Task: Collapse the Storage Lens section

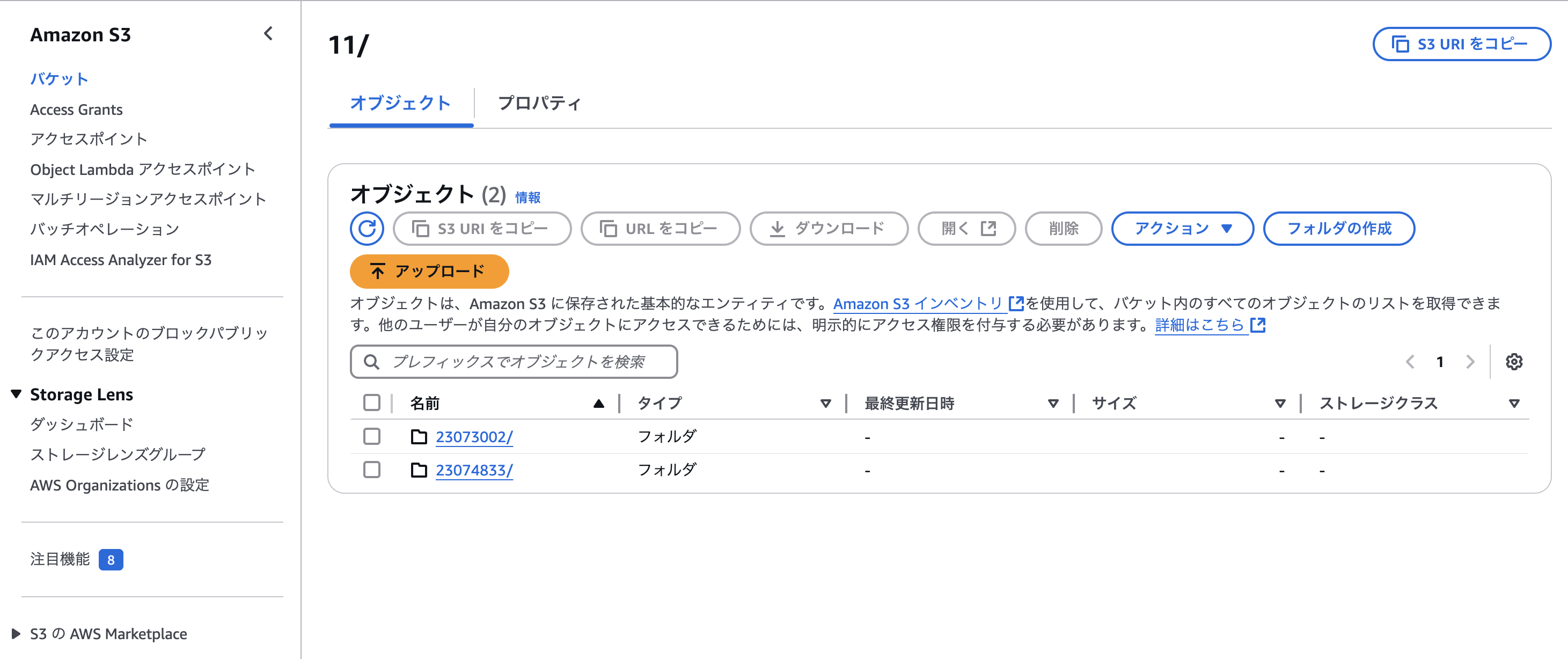Action: [x=17, y=394]
